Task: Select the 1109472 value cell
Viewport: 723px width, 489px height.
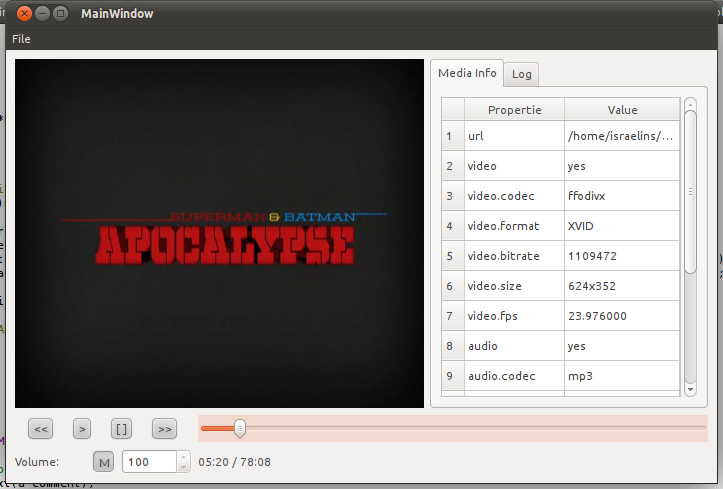Action: pyautogui.click(x=622, y=256)
